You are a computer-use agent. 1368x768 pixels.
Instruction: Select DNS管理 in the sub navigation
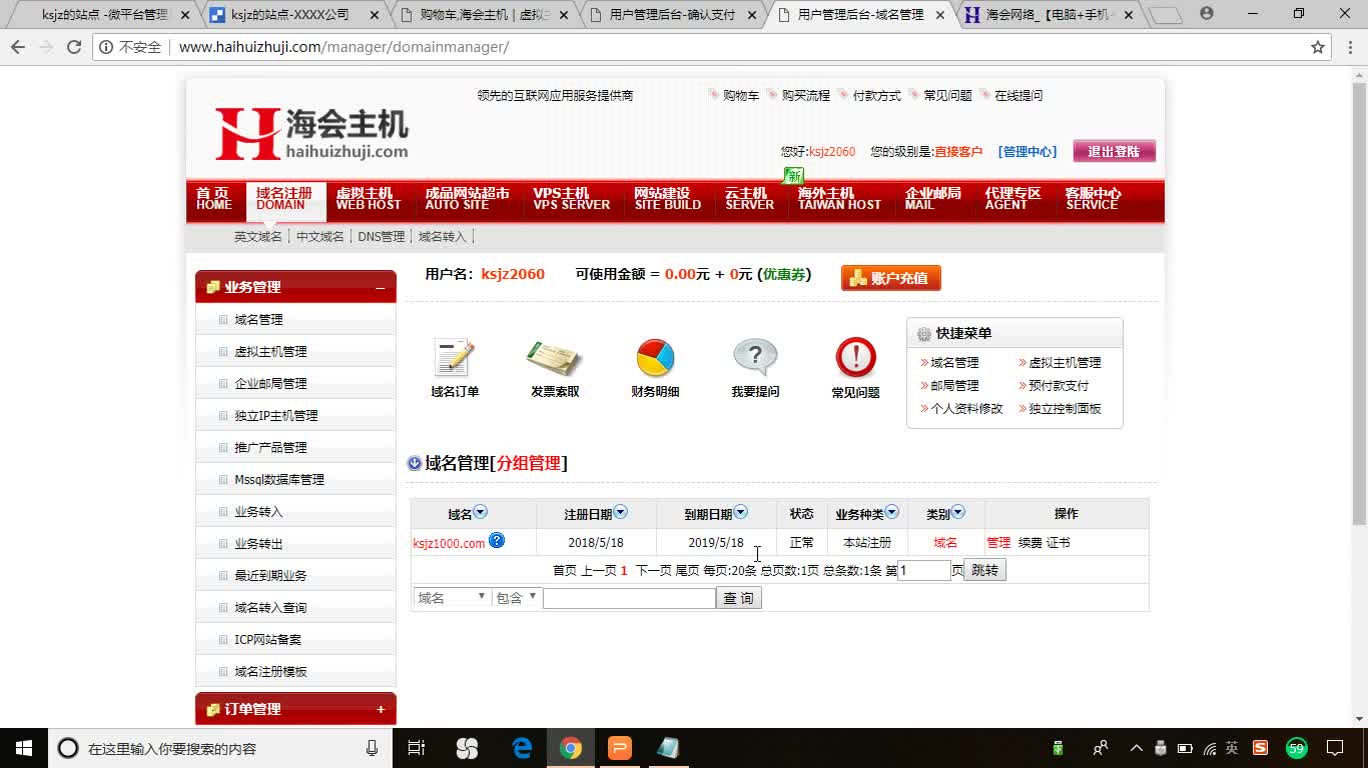[378, 236]
